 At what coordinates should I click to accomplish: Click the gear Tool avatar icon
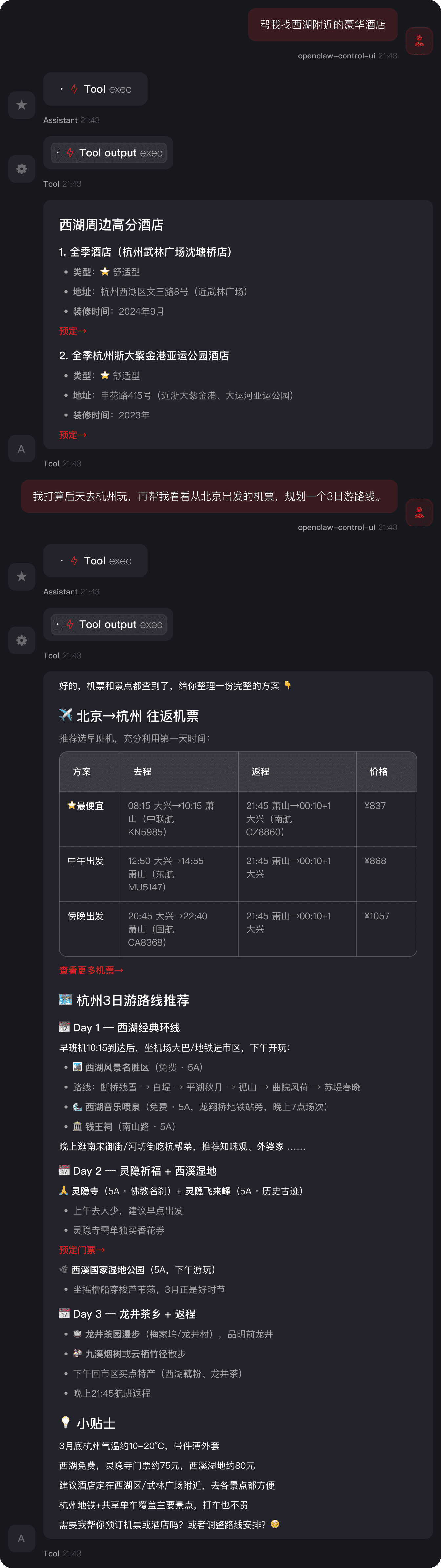(x=21, y=168)
